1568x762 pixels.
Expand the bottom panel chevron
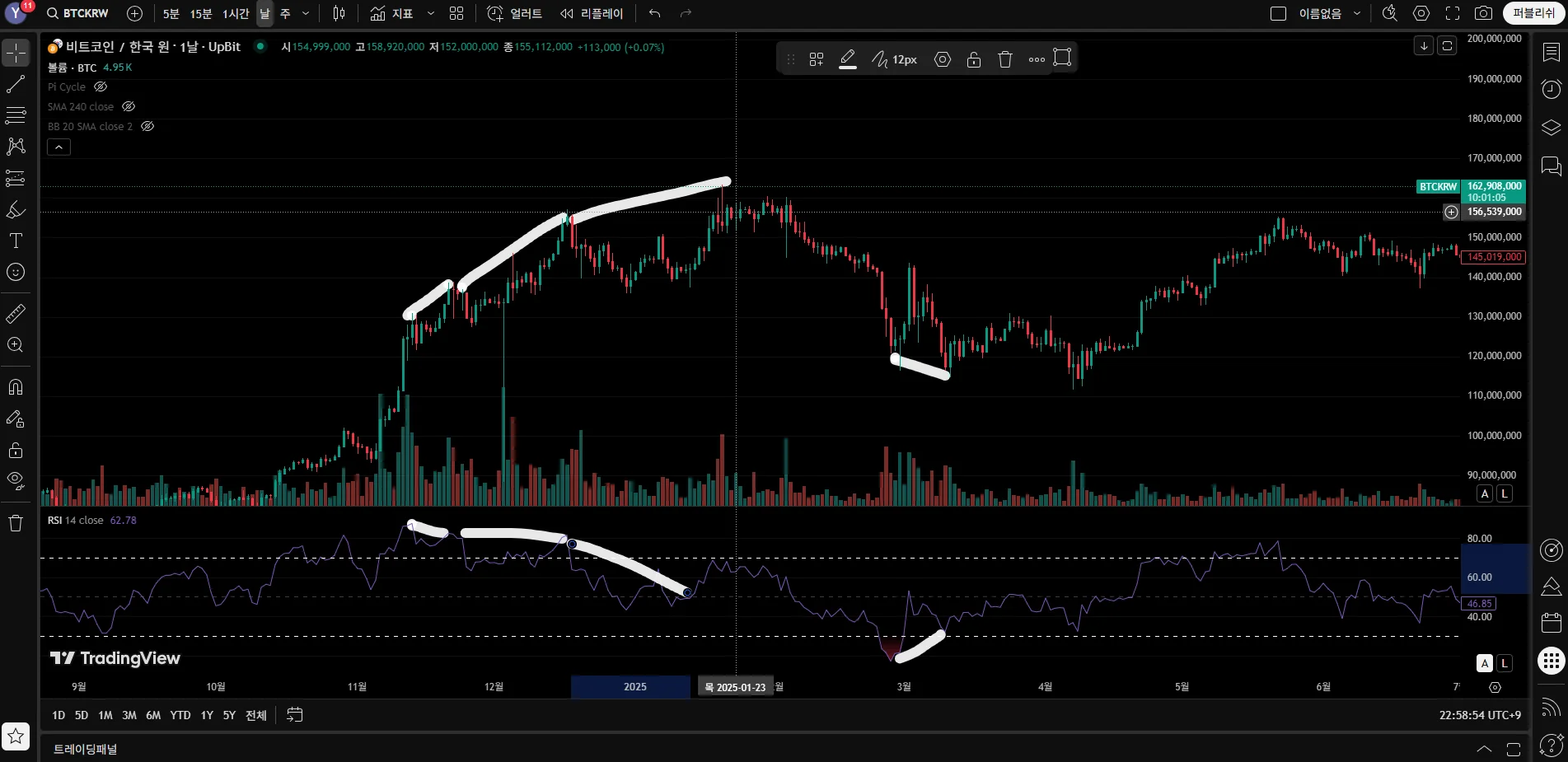coord(1484,749)
